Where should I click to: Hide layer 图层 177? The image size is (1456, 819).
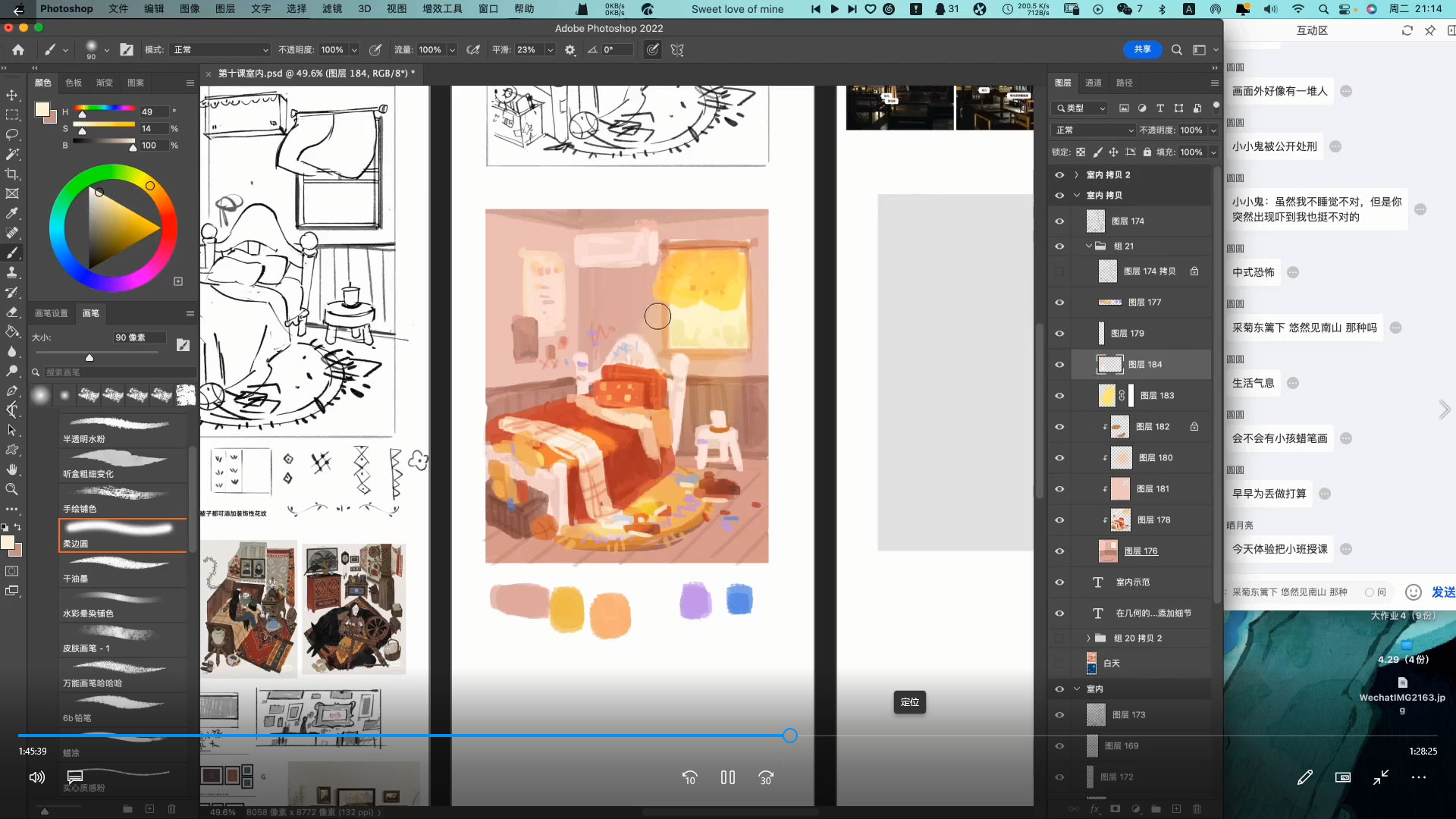click(x=1059, y=302)
